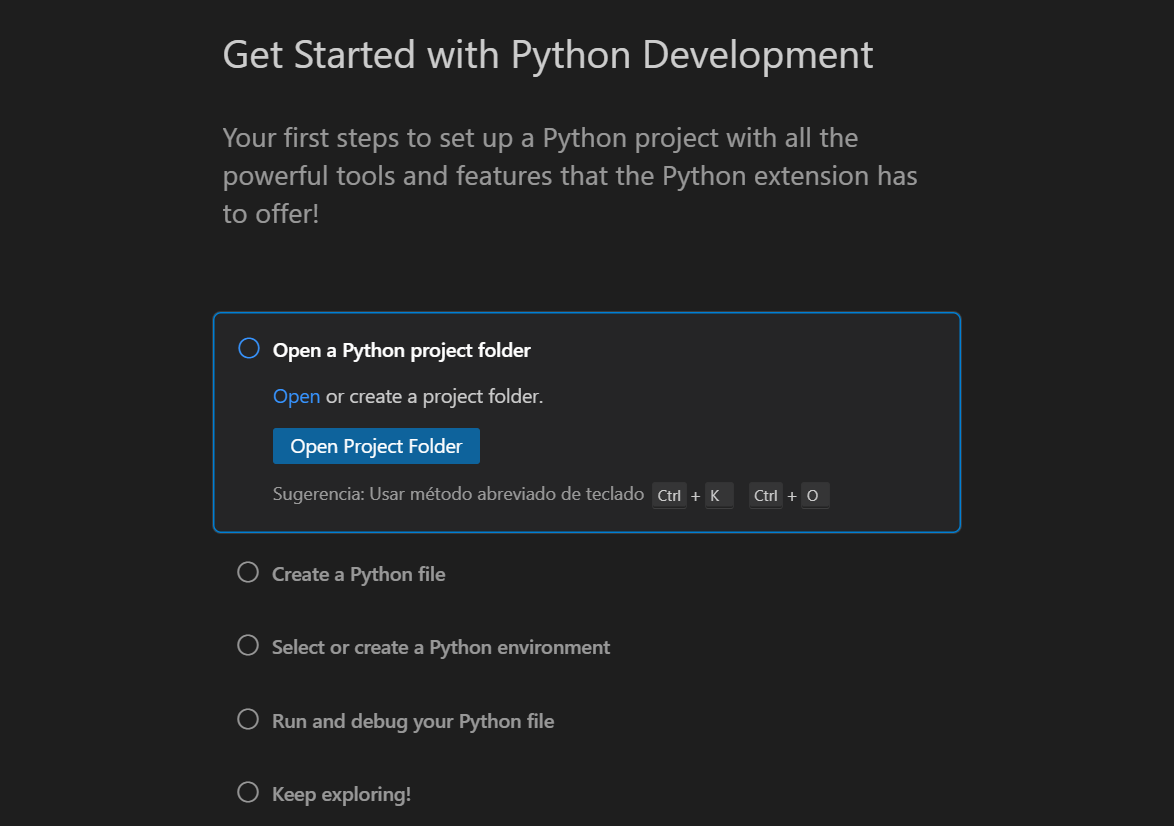Click the 'Sugerencia' keyboard tip text
The height and width of the screenshot is (826, 1174).
[458, 494]
